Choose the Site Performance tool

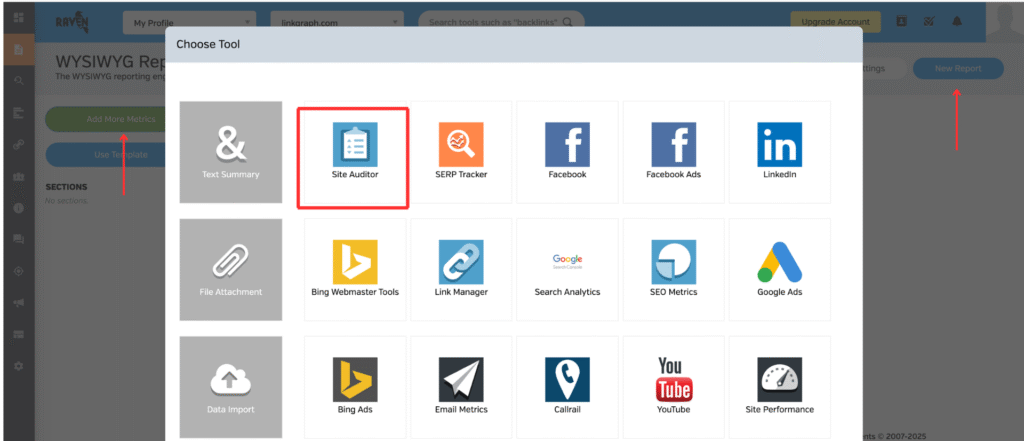[x=780, y=387]
